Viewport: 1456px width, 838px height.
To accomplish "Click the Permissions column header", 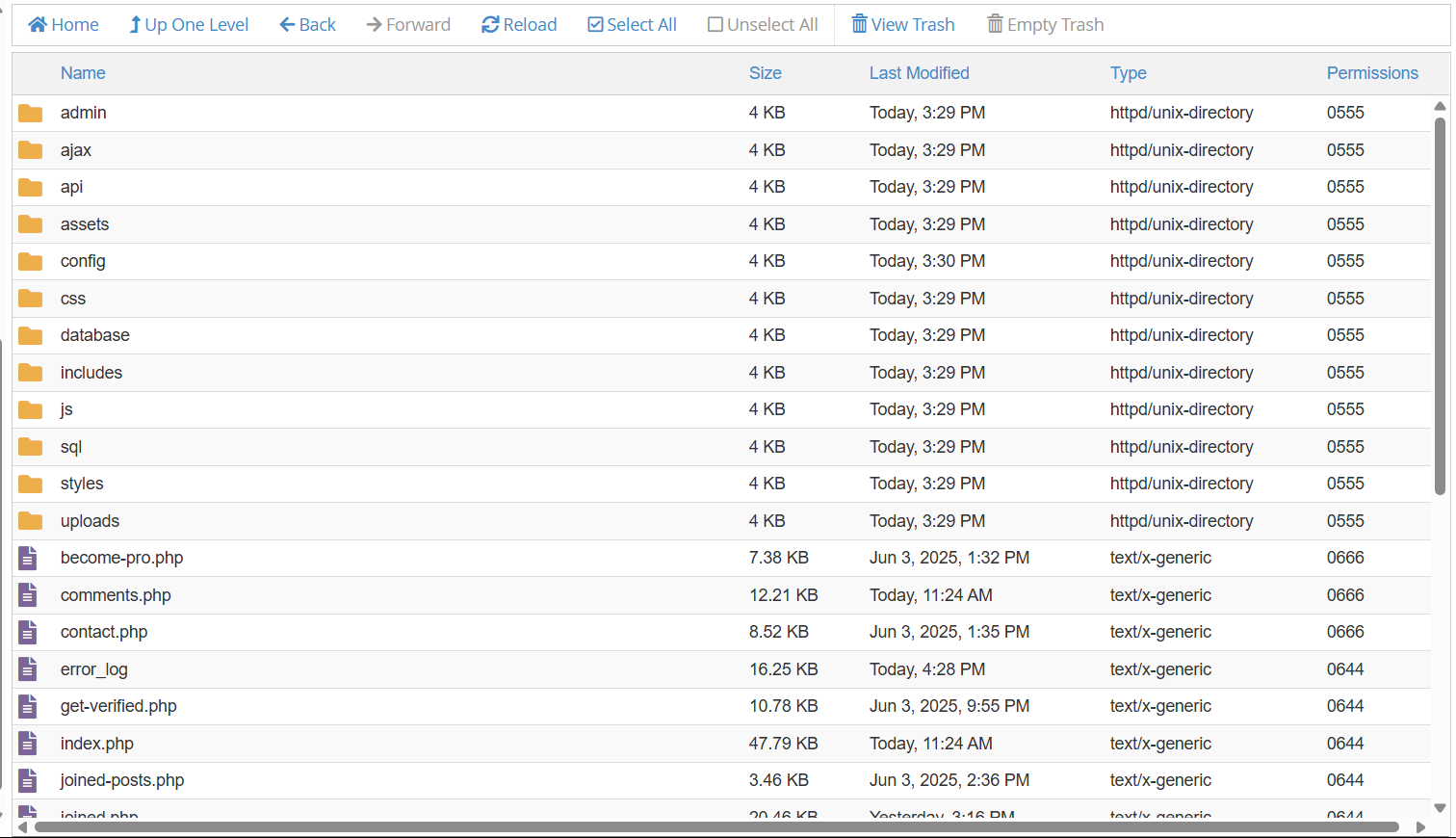I will click(1371, 73).
